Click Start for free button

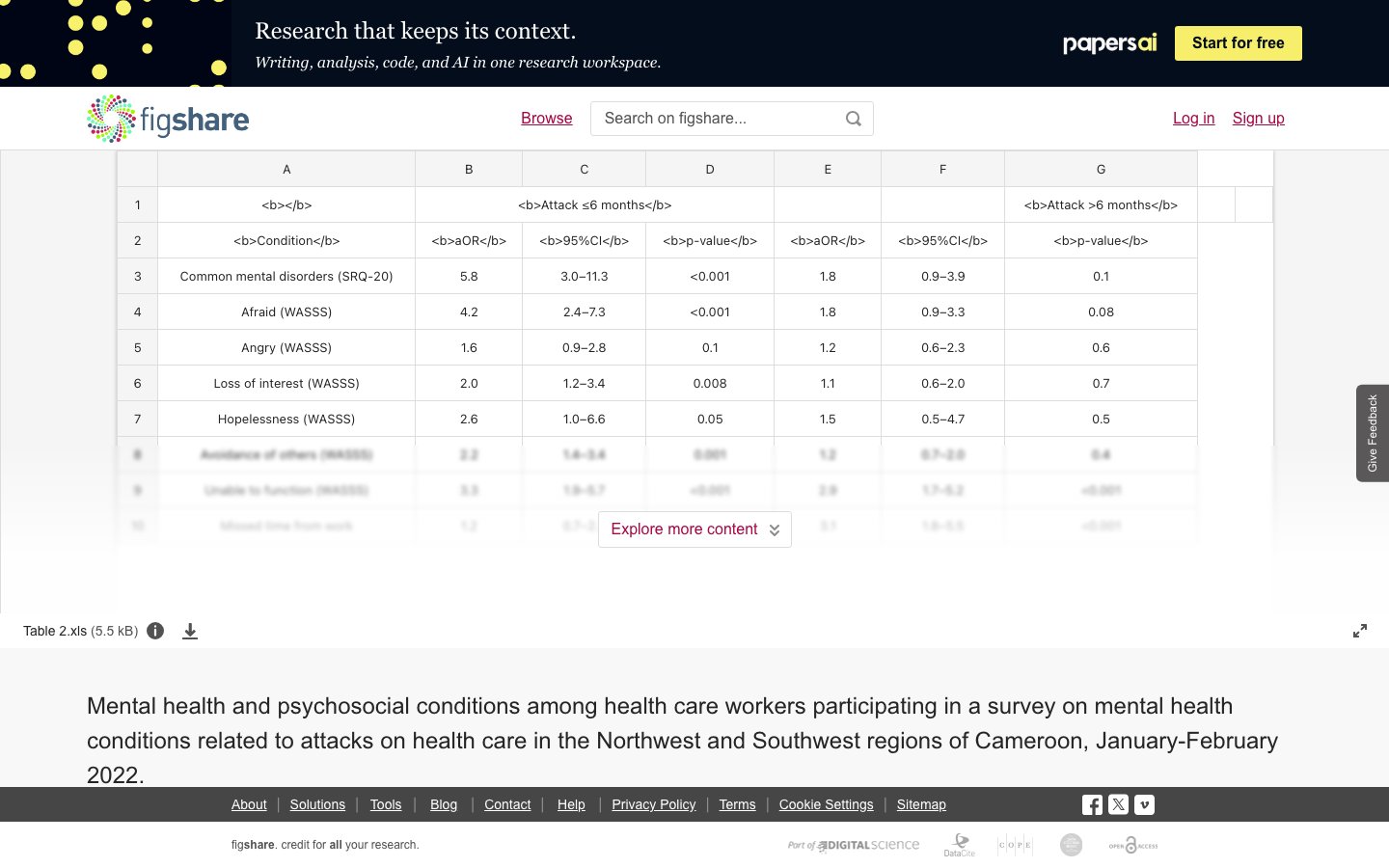[x=1239, y=43]
